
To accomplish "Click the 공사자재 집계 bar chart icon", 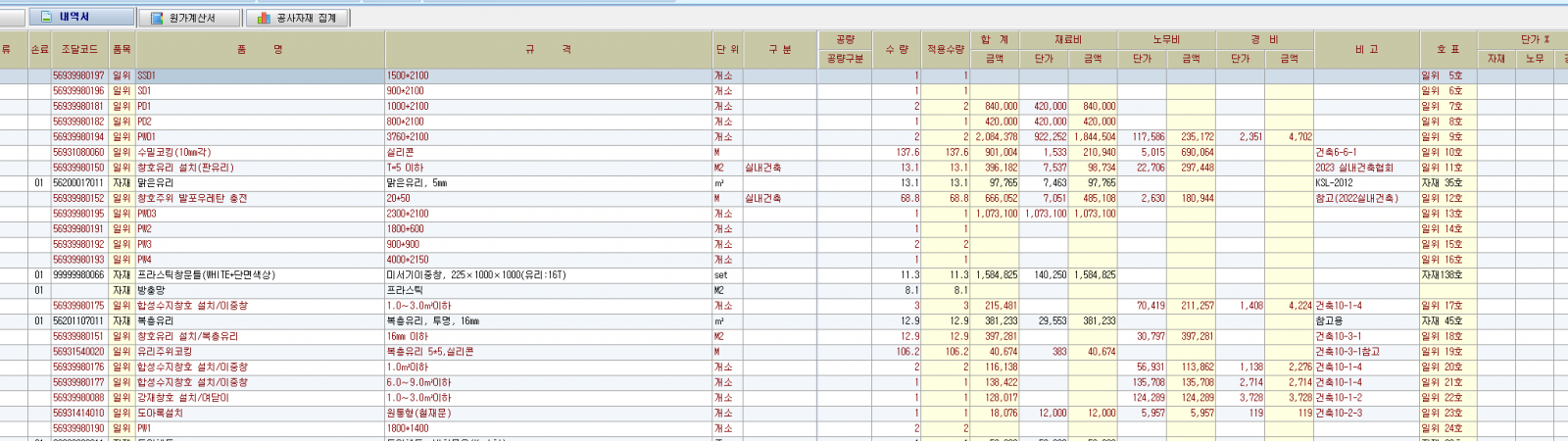I will click(264, 18).
